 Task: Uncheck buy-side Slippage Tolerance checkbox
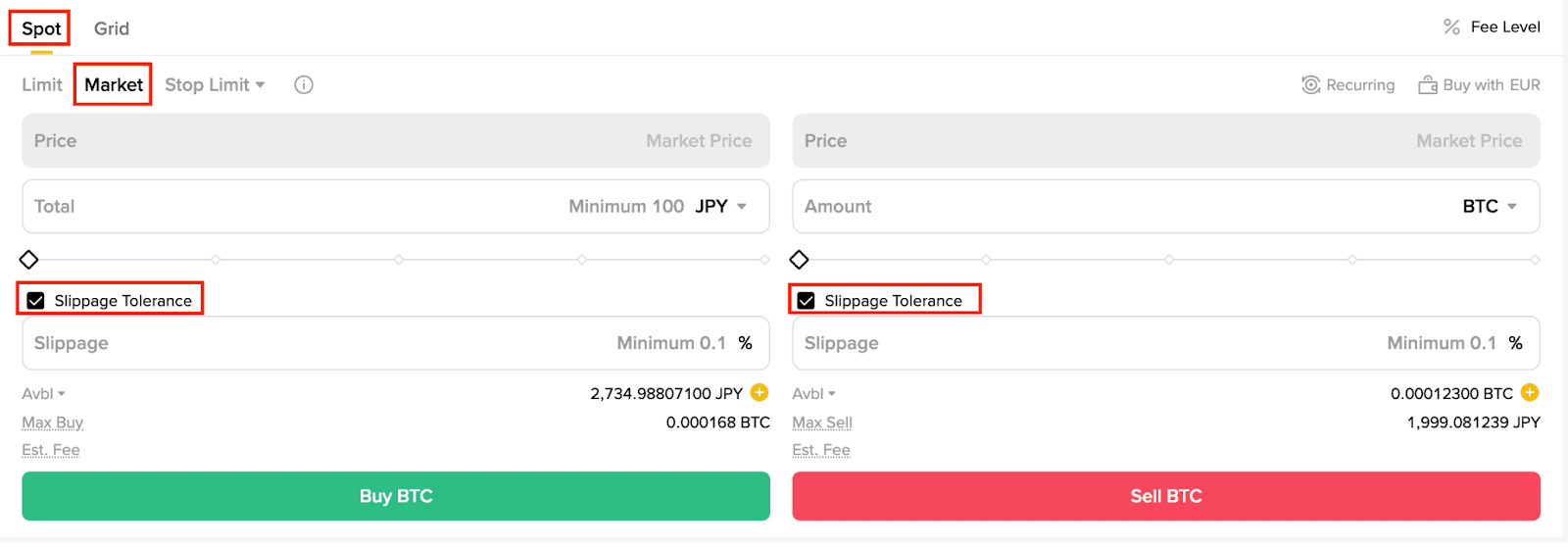point(36,301)
